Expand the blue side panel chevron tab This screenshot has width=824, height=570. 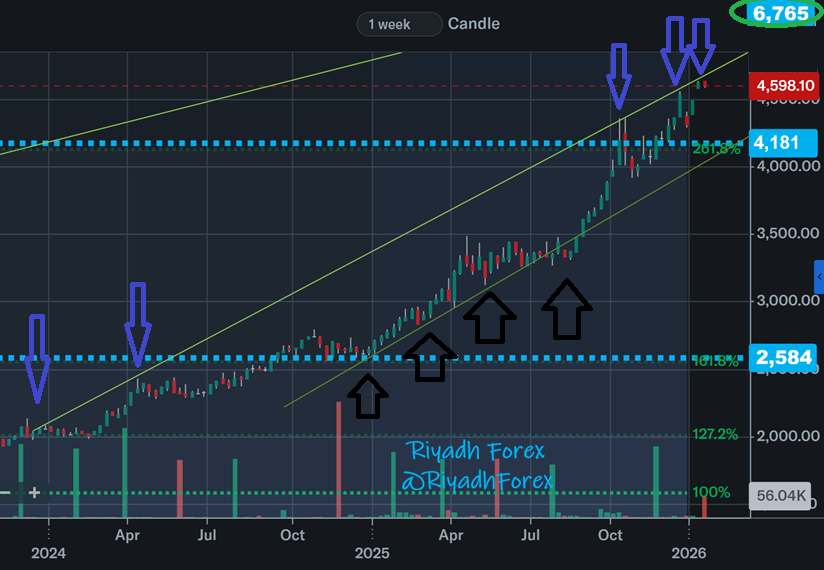tap(819, 277)
